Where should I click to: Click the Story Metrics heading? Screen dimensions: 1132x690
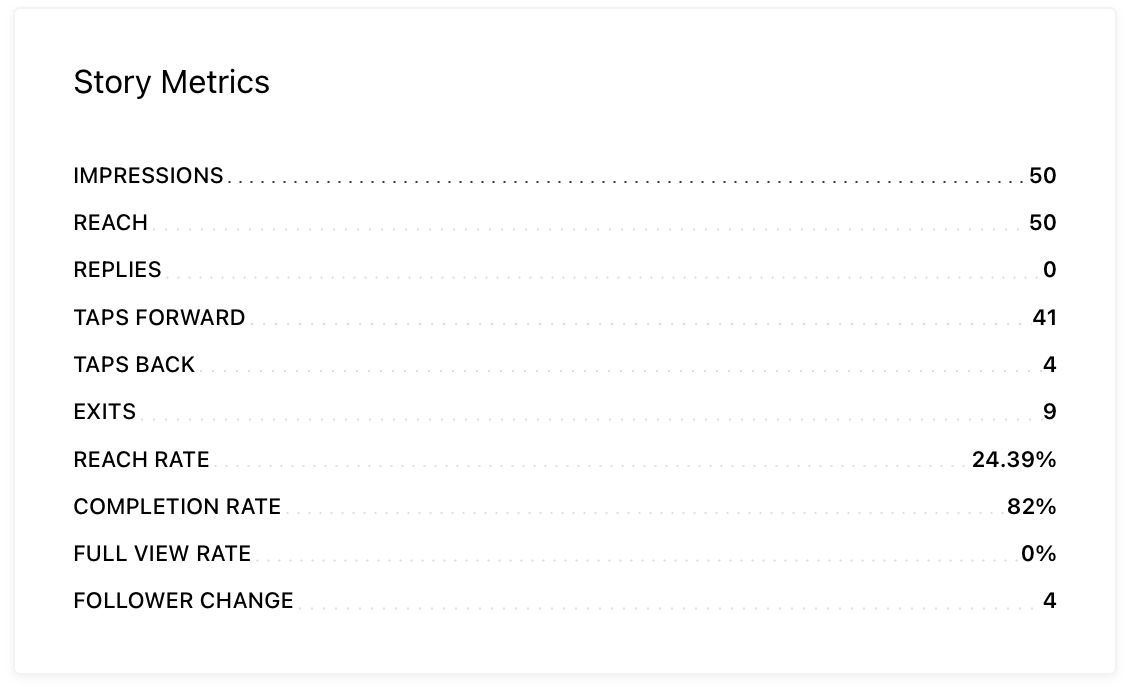pyautogui.click(x=172, y=82)
